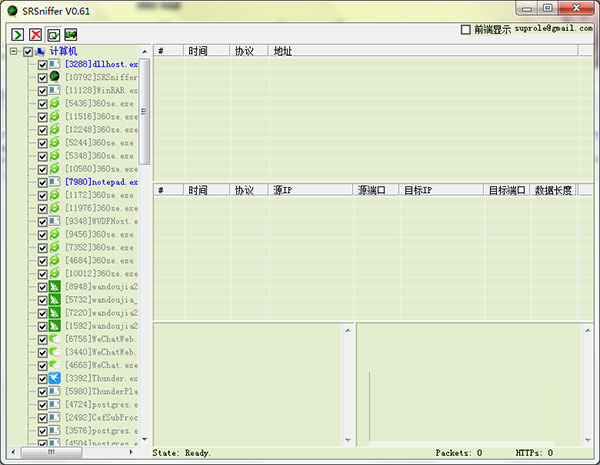
Task: Click the SRSniffer title bar app icon
Action: coord(13,11)
